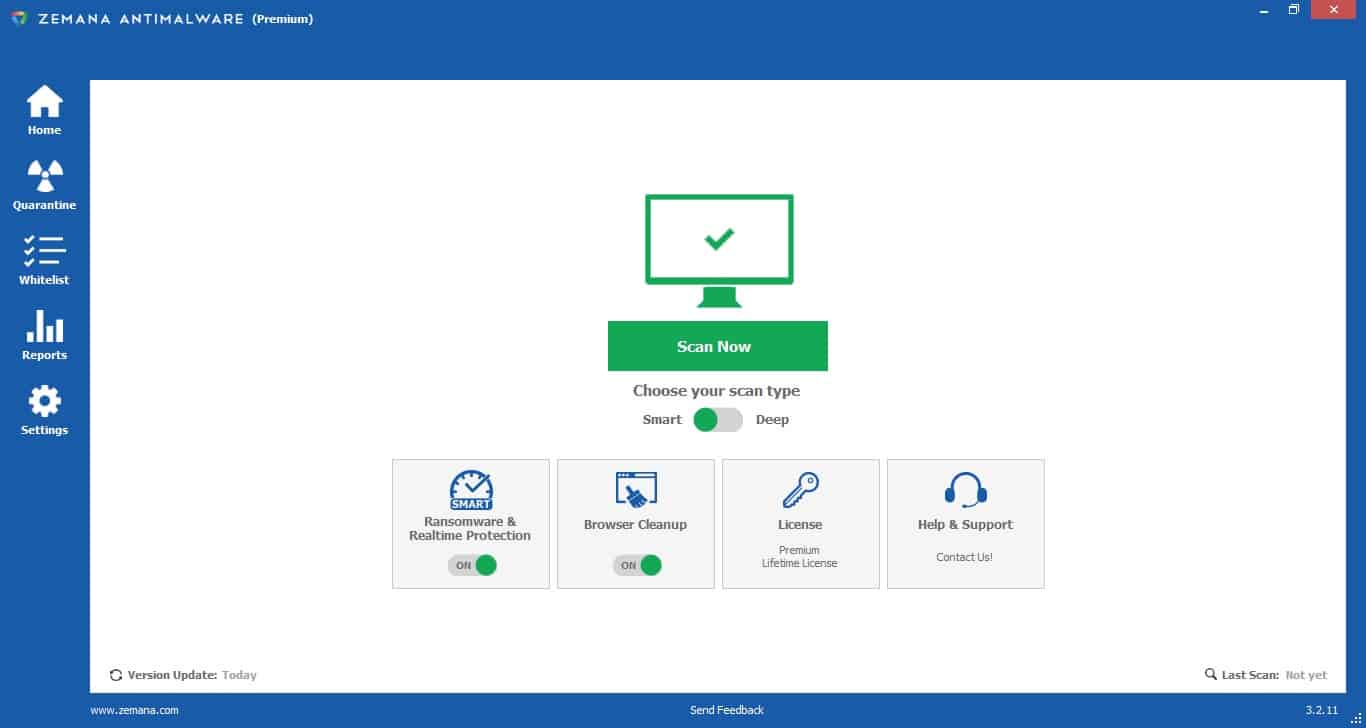
Task: Click the Zemana logo in title bar
Action: click(18, 18)
